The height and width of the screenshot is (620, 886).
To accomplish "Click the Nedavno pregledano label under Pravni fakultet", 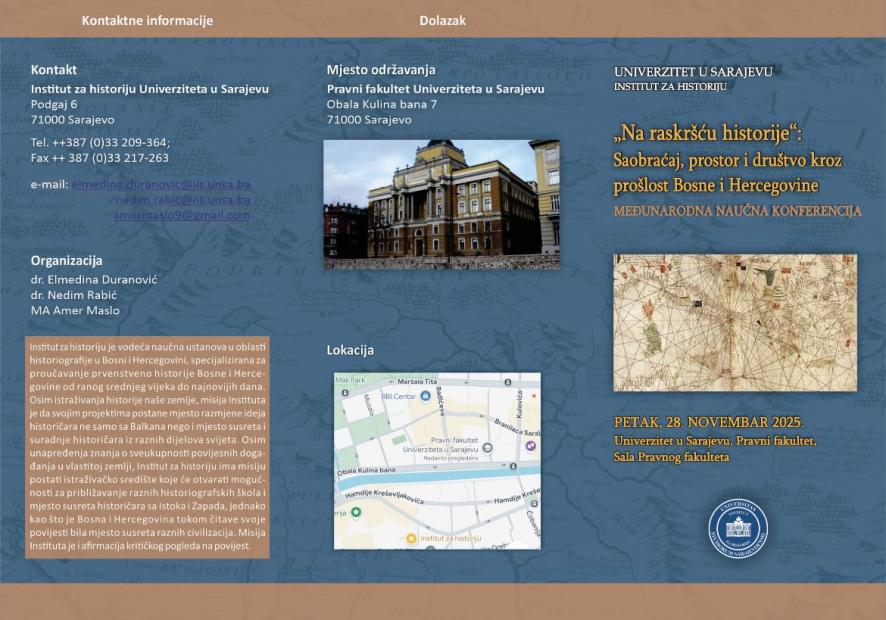I will [449, 458].
